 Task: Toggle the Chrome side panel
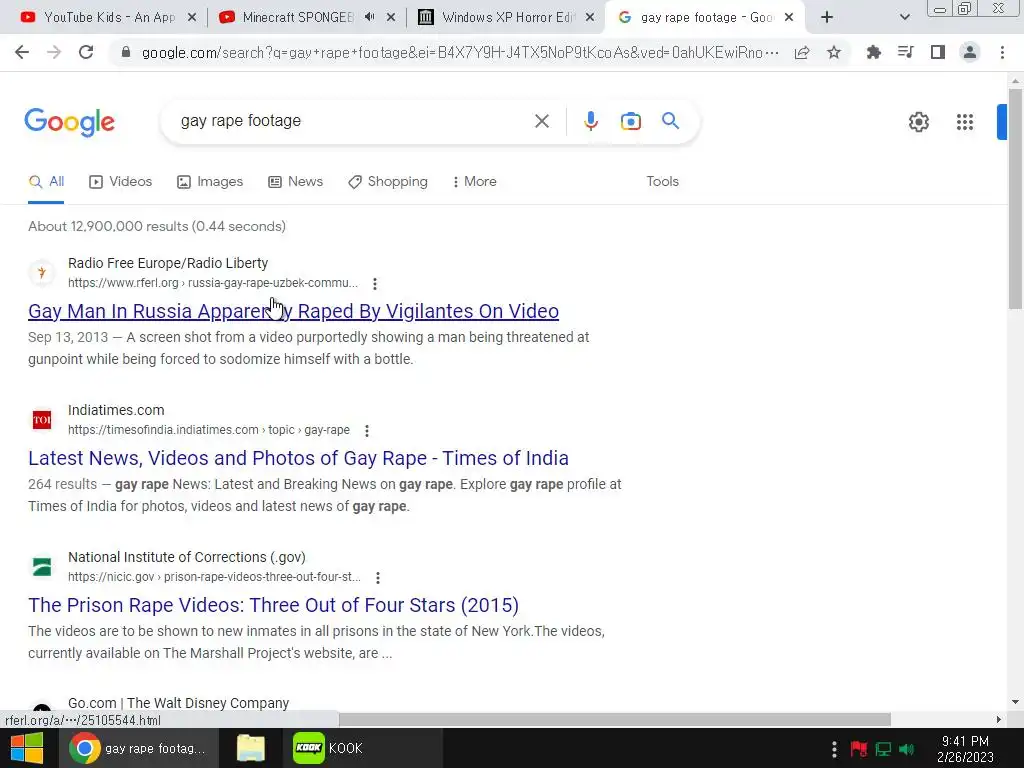click(938, 52)
